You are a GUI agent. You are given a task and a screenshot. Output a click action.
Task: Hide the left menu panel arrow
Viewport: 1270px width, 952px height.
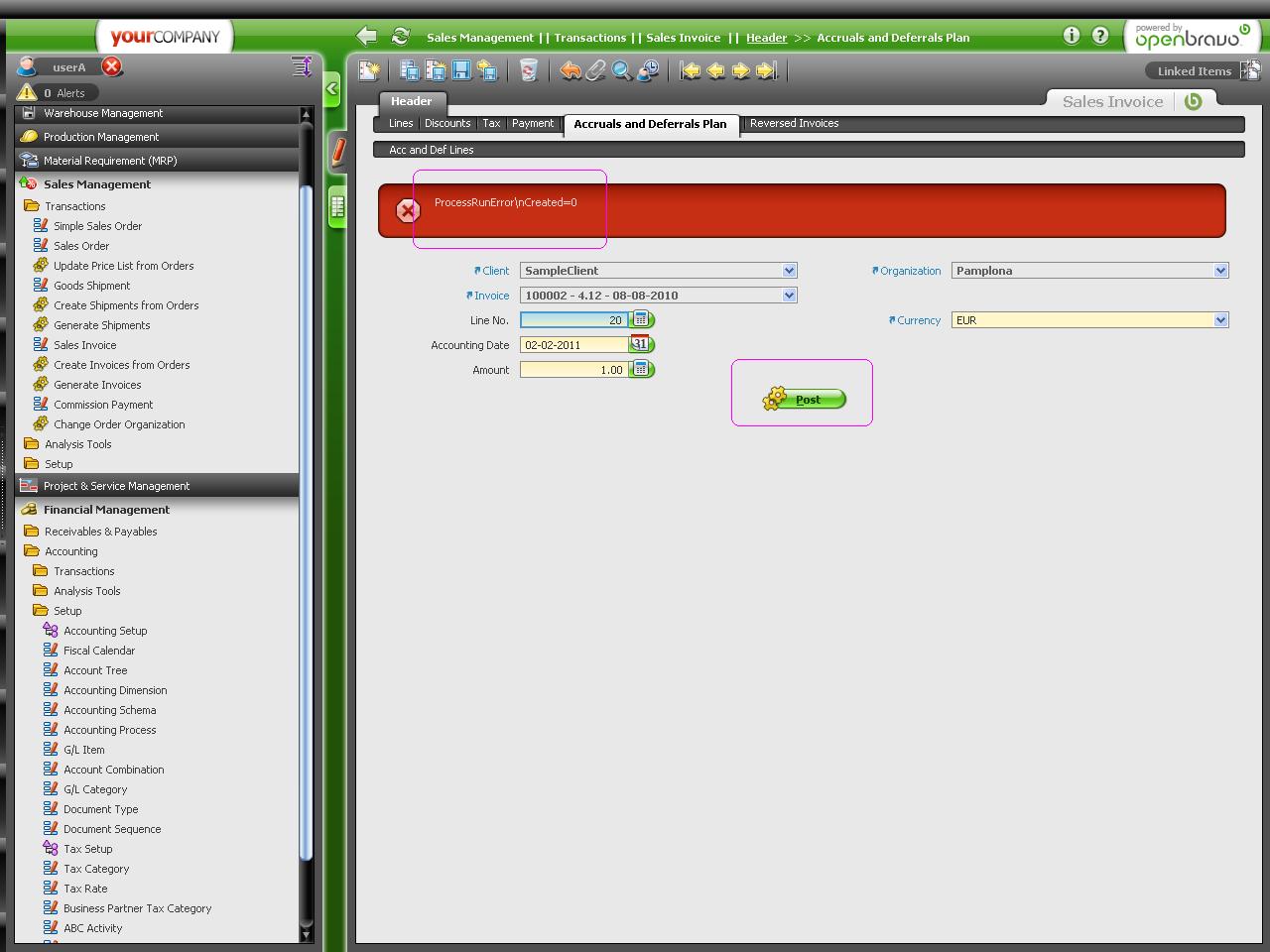(332, 90)
